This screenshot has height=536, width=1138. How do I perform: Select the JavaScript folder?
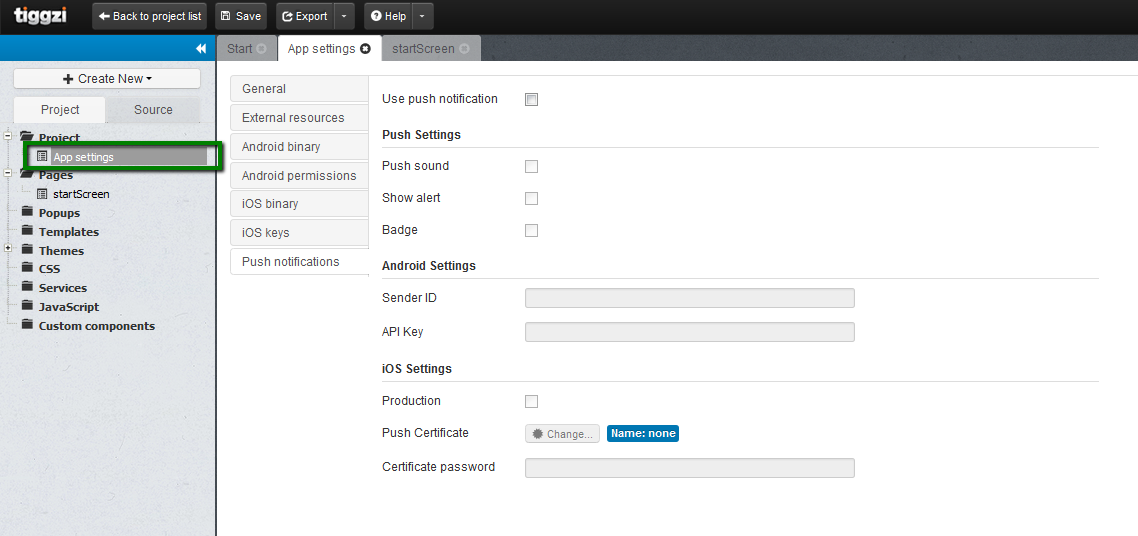pyautogui.click(x=68, y=307)
